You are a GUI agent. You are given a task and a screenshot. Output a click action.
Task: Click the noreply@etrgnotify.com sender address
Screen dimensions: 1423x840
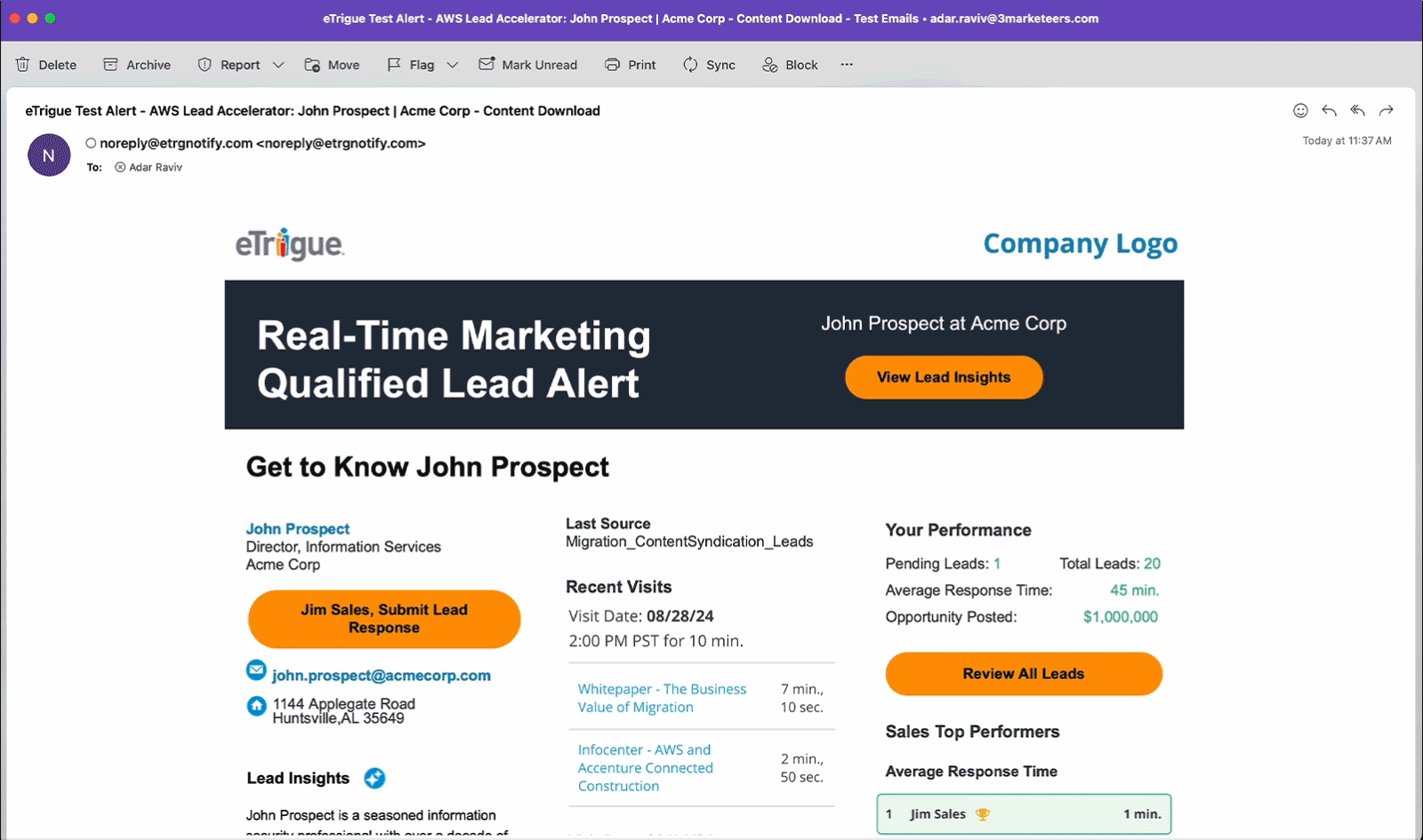[262, 143]
